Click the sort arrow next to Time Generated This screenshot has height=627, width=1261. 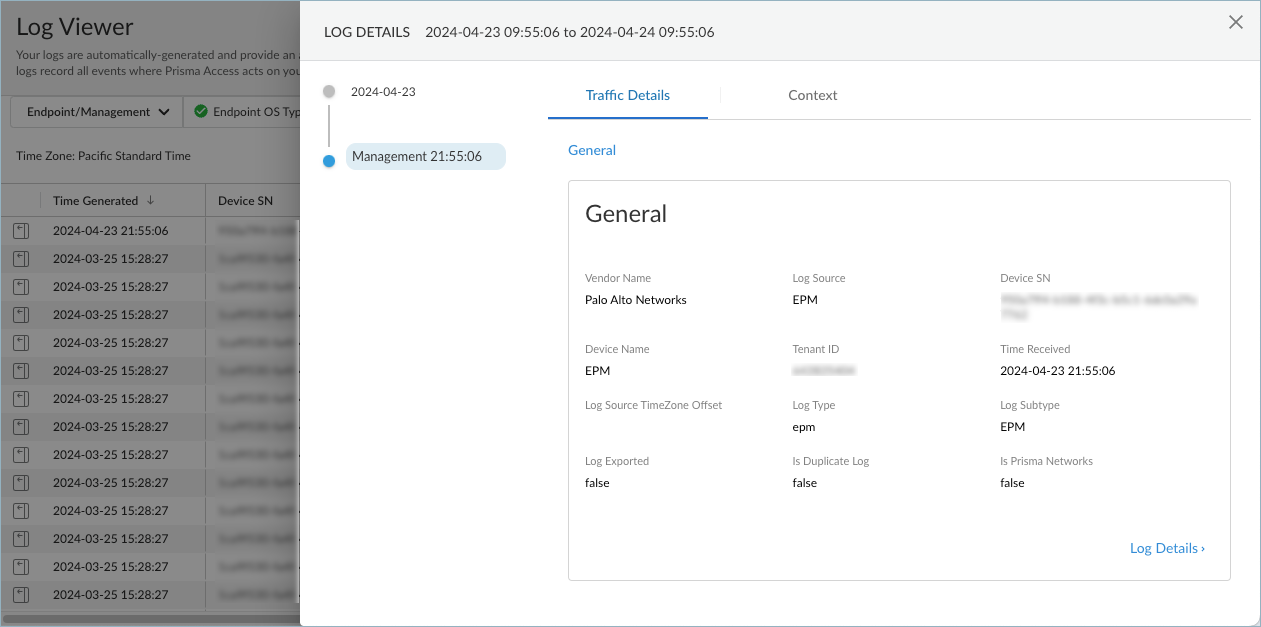(x=151, y=200)
